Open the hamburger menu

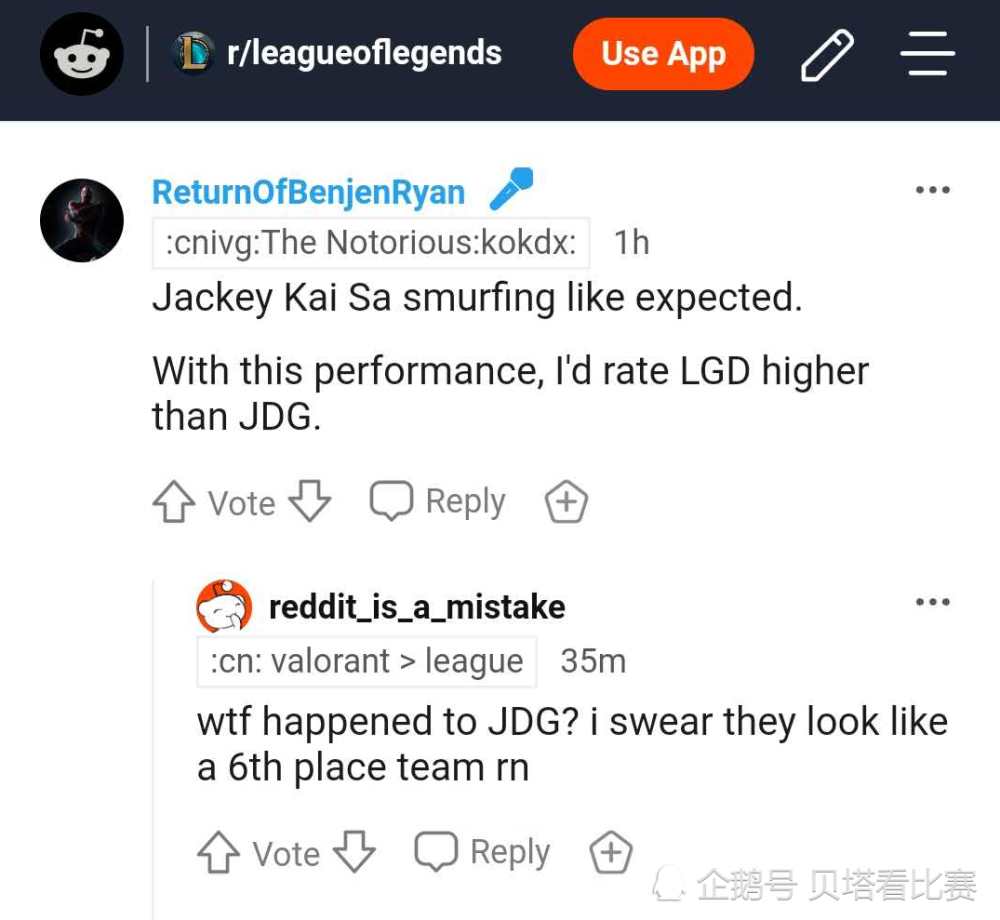coord(927,54)
